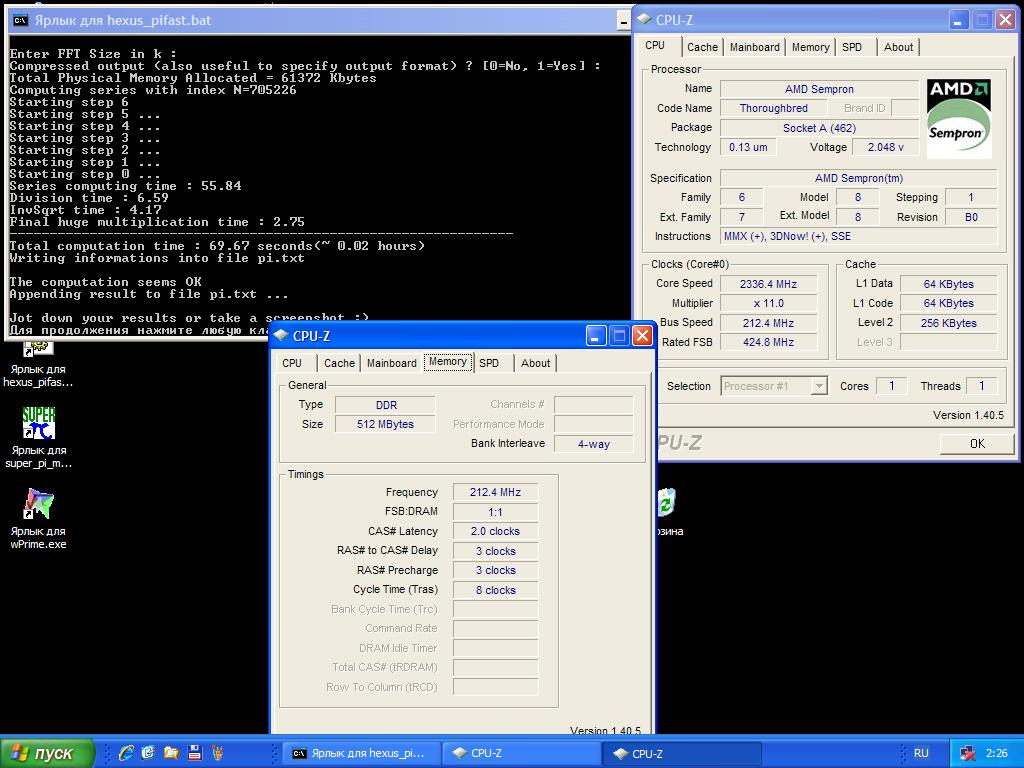Click the Voltage value 2.048 v
This screenshot has height=768, width=1024.
pos(886,148)
